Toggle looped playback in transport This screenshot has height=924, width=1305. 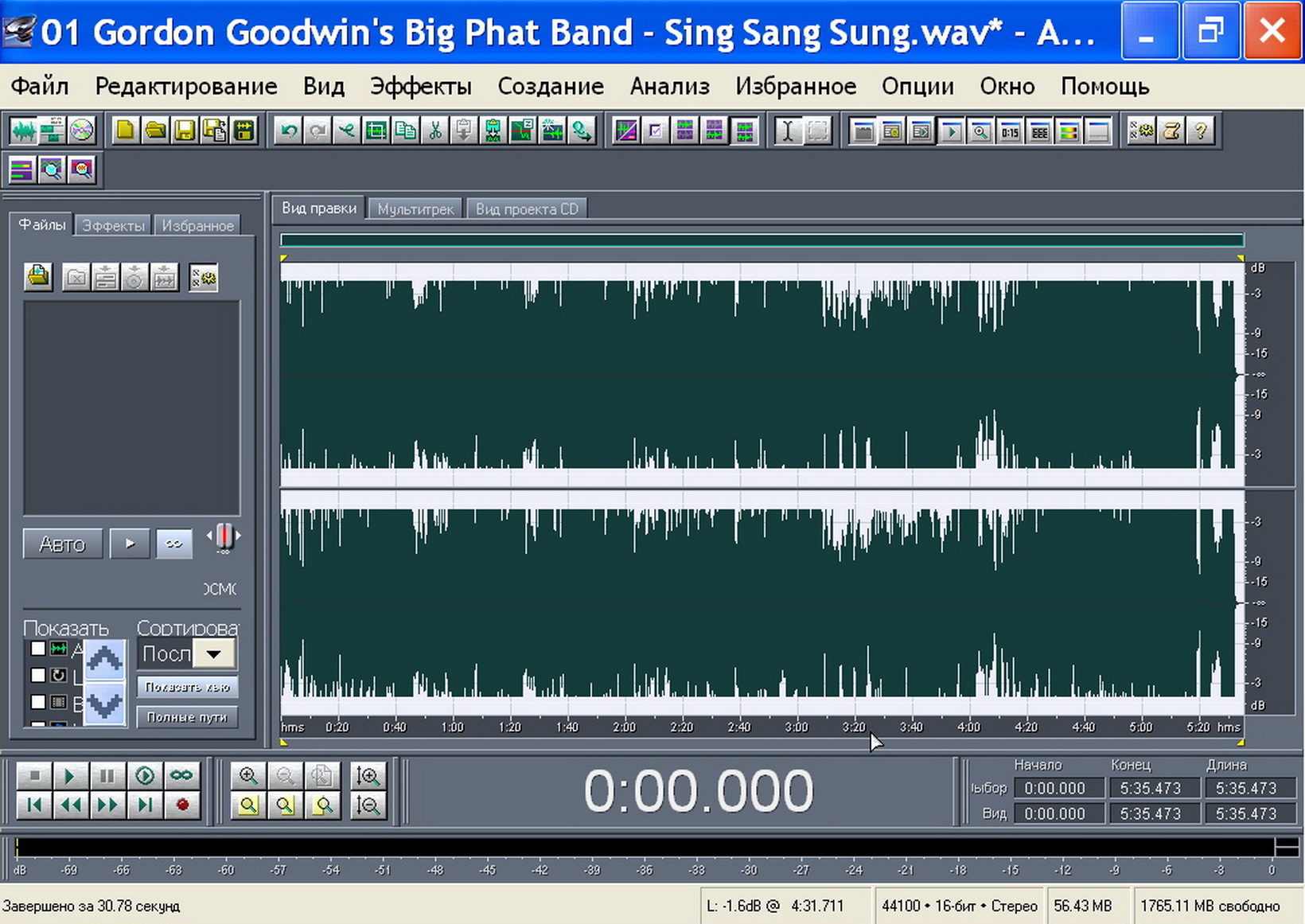point(181,775)
